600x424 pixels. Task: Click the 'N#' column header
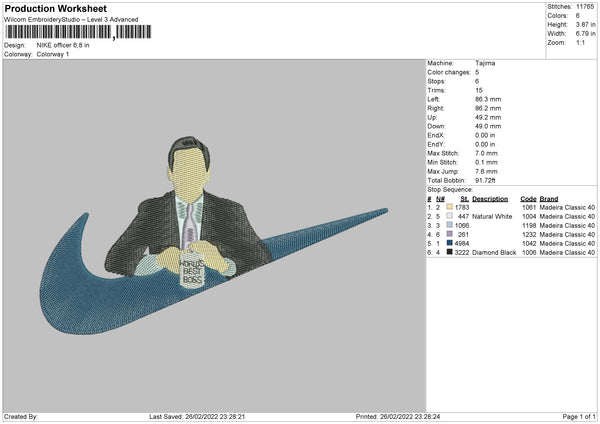click(x=440, y=199)
